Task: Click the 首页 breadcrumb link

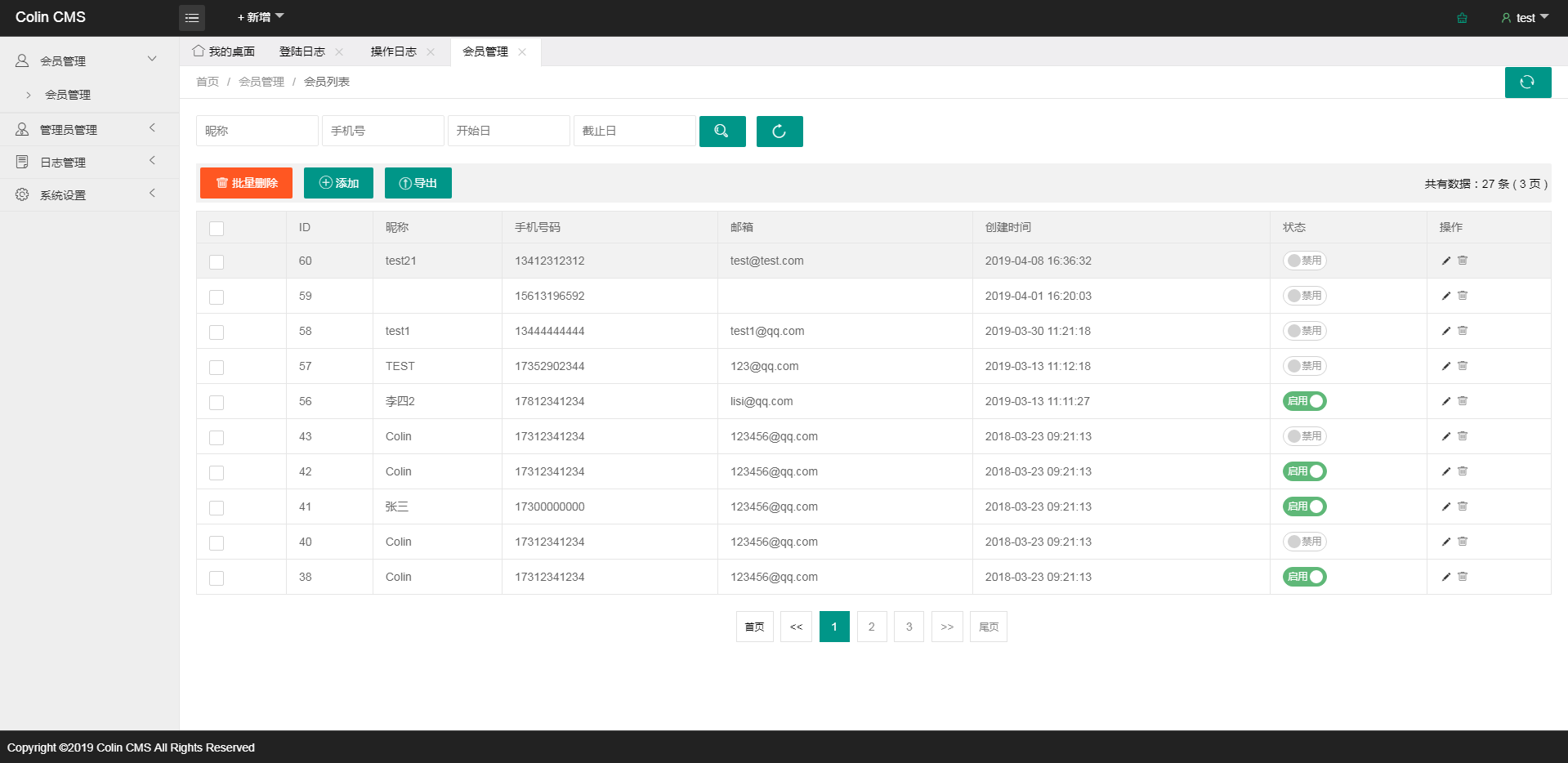Action: click(x=208, y=82)
